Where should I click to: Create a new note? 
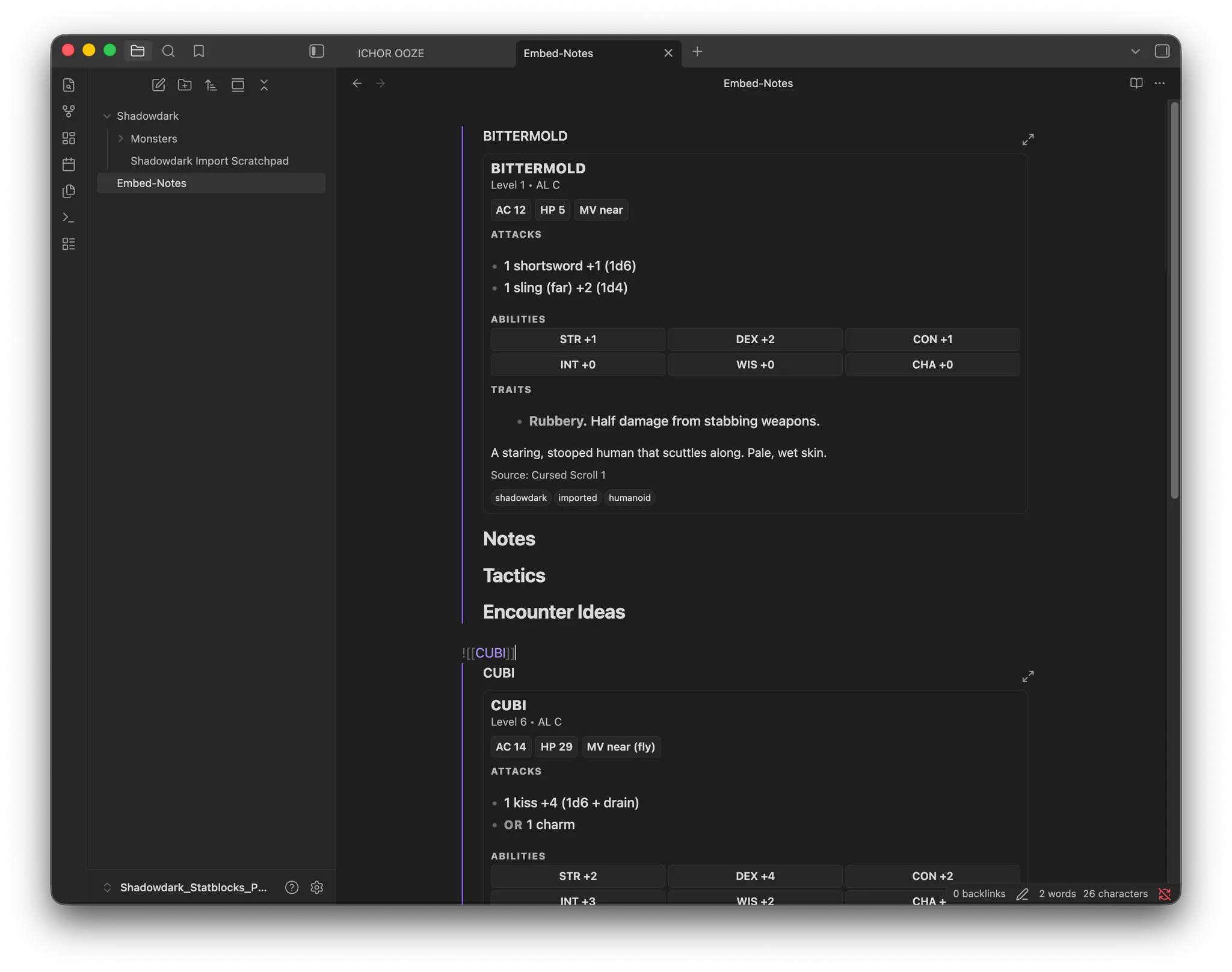point(158,85)
